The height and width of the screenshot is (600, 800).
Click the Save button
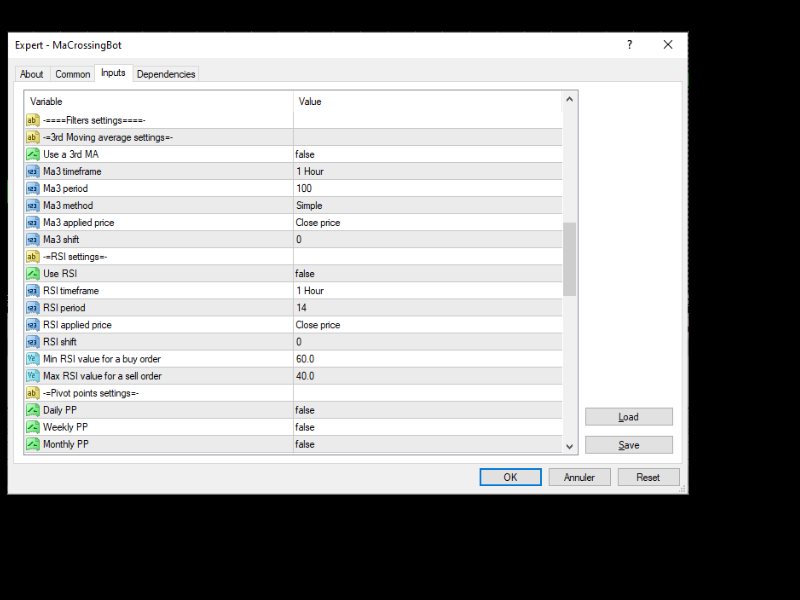pos(629,445)
